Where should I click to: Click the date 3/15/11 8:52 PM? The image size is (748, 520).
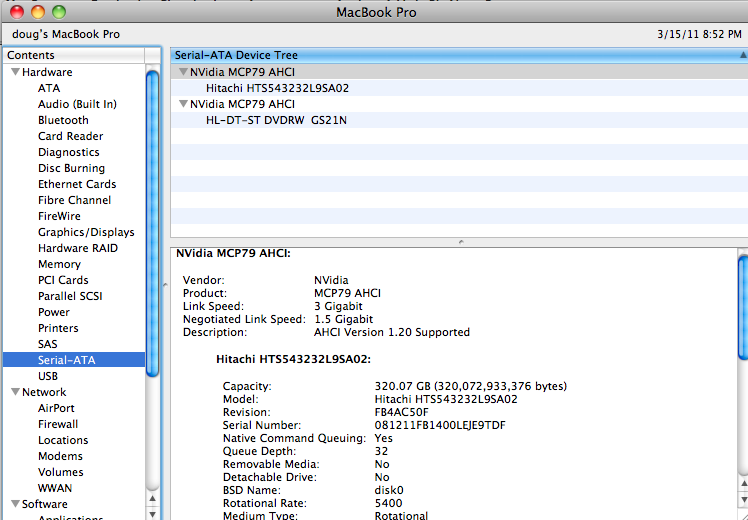point(699,34)
